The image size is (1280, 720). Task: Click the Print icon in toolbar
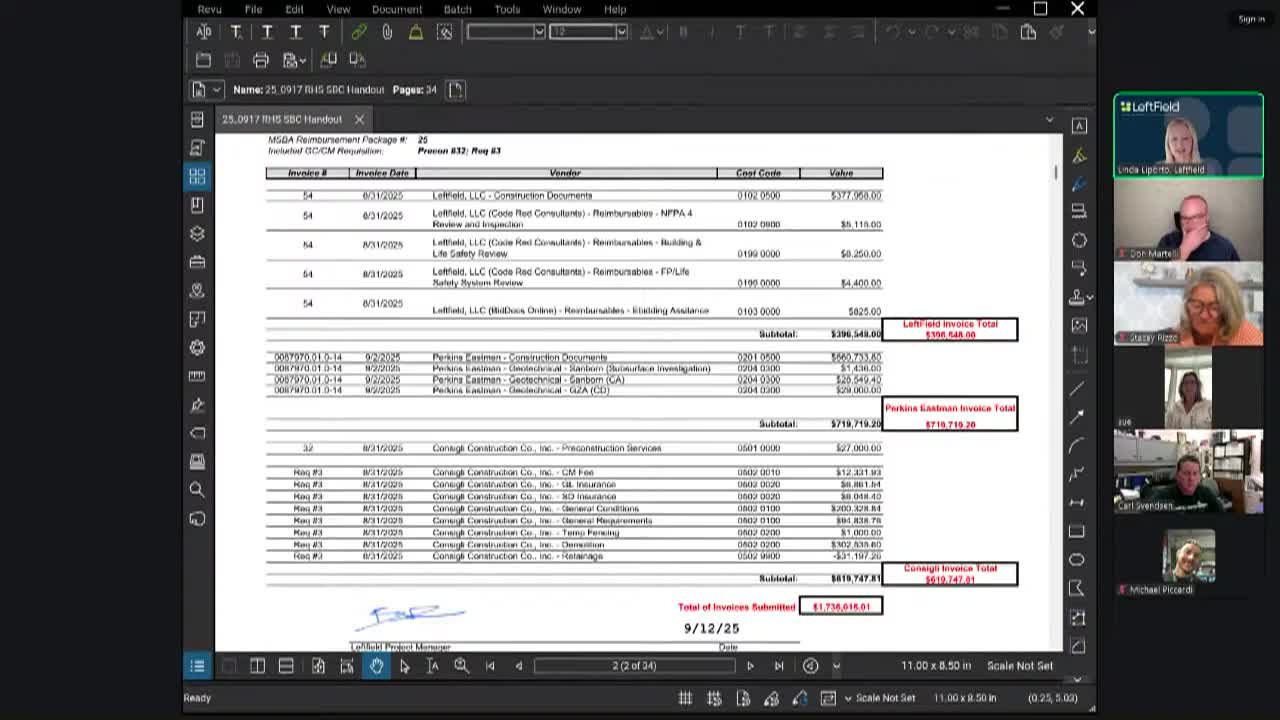coord(261,60)
